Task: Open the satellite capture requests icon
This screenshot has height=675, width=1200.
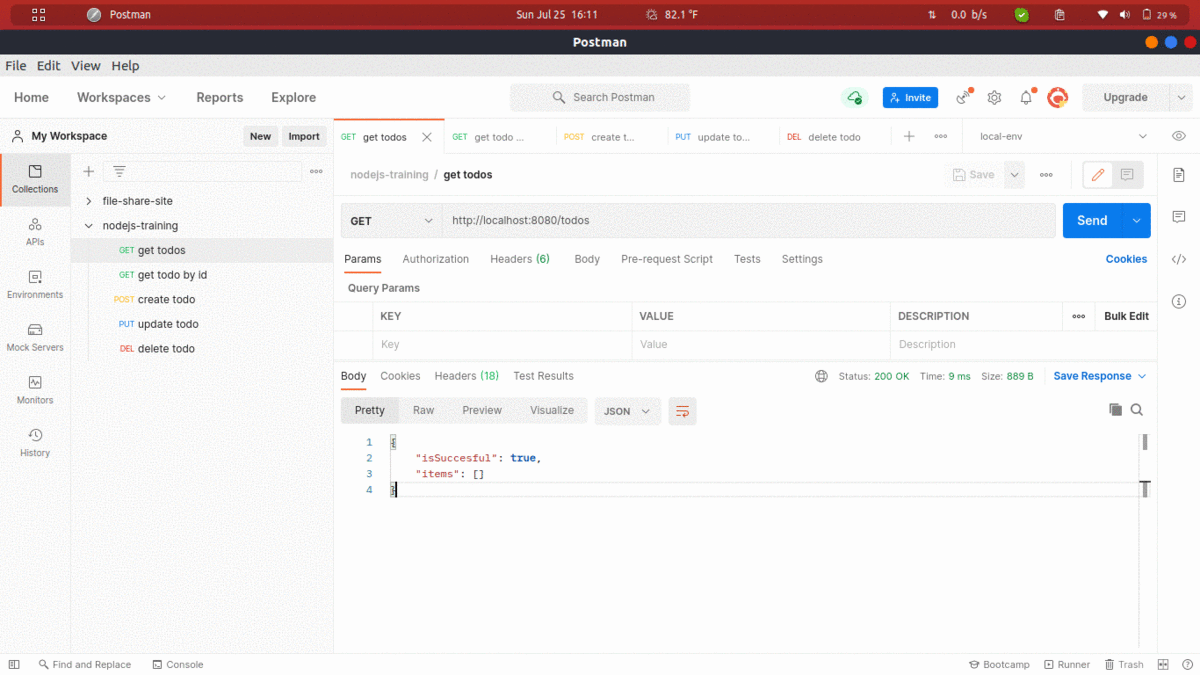Action: click(x=963, y=97)
